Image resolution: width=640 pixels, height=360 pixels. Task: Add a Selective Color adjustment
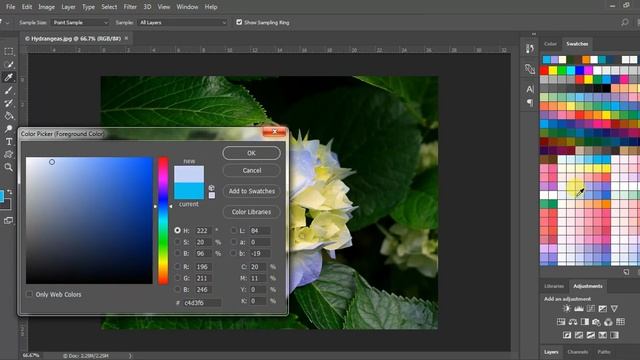[602, 335]
